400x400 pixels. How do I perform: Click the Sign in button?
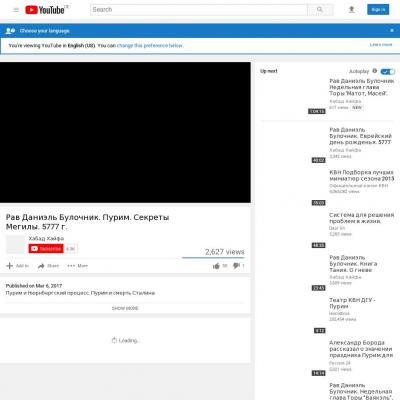pos(378,10)
